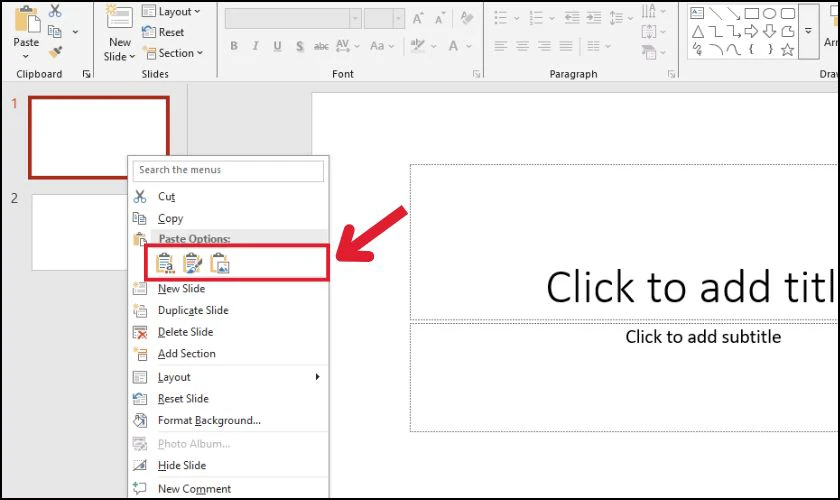Open the ribbon Layout dropdown

click(x=171, y=11)
